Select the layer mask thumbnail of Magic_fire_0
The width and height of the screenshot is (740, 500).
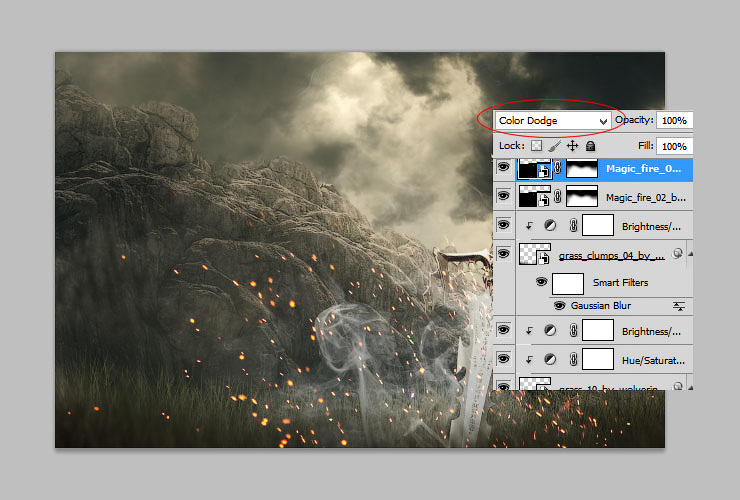click(x=582, y=169)
